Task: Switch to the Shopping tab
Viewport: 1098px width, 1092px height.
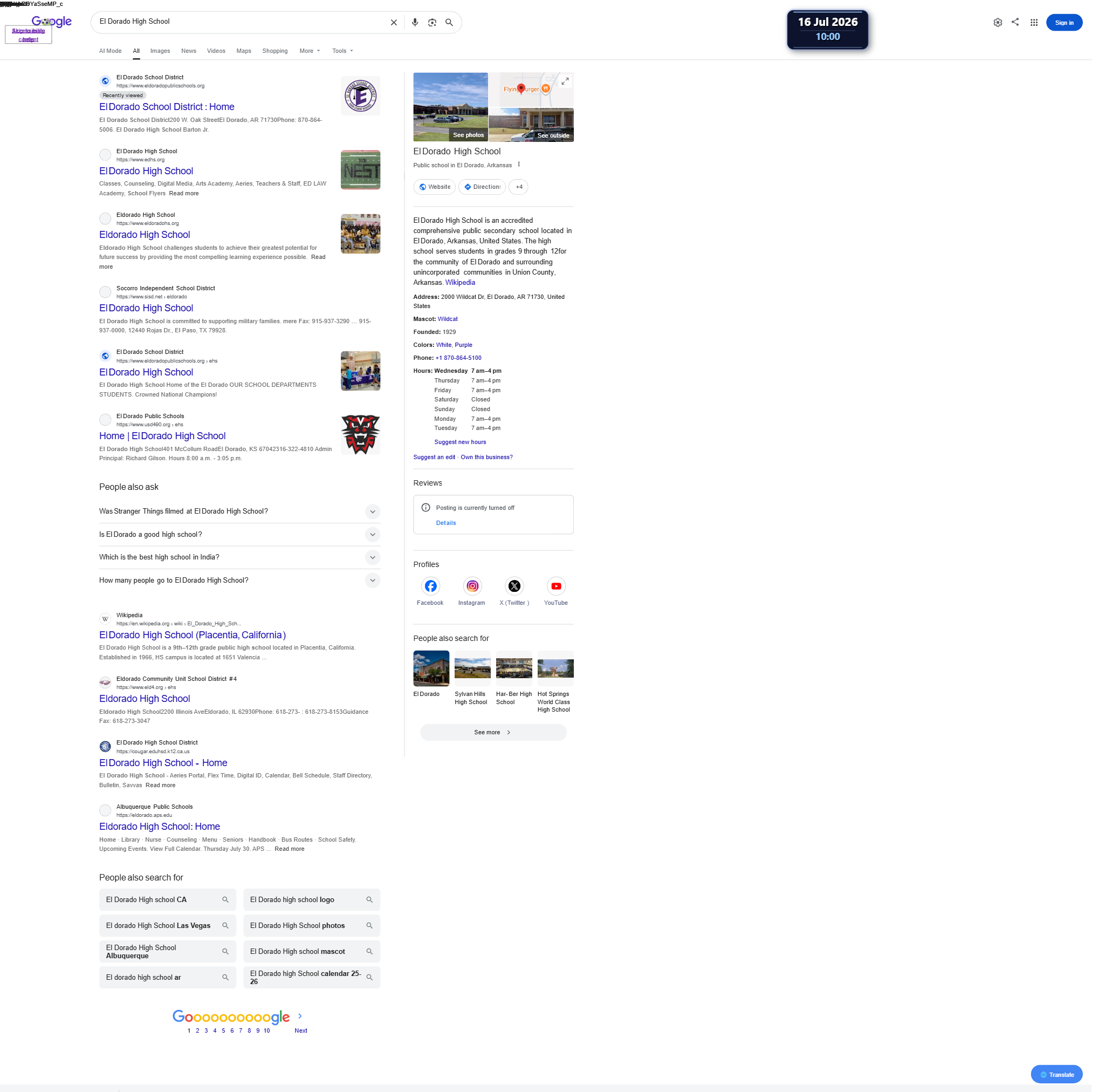Action: click(x=277, y=51)
